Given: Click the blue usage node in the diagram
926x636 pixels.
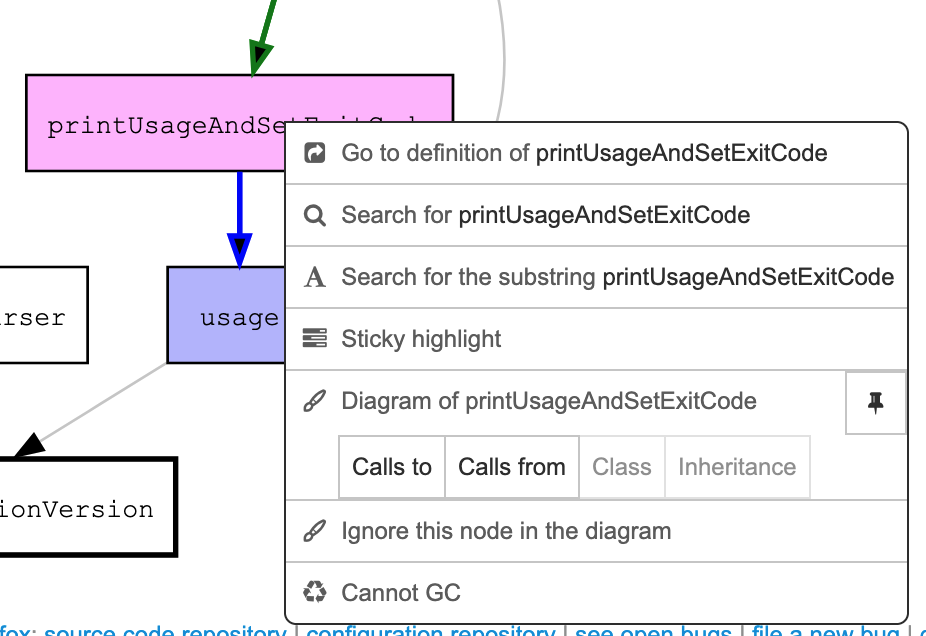Looking at the screenshot, I should 226,317.
